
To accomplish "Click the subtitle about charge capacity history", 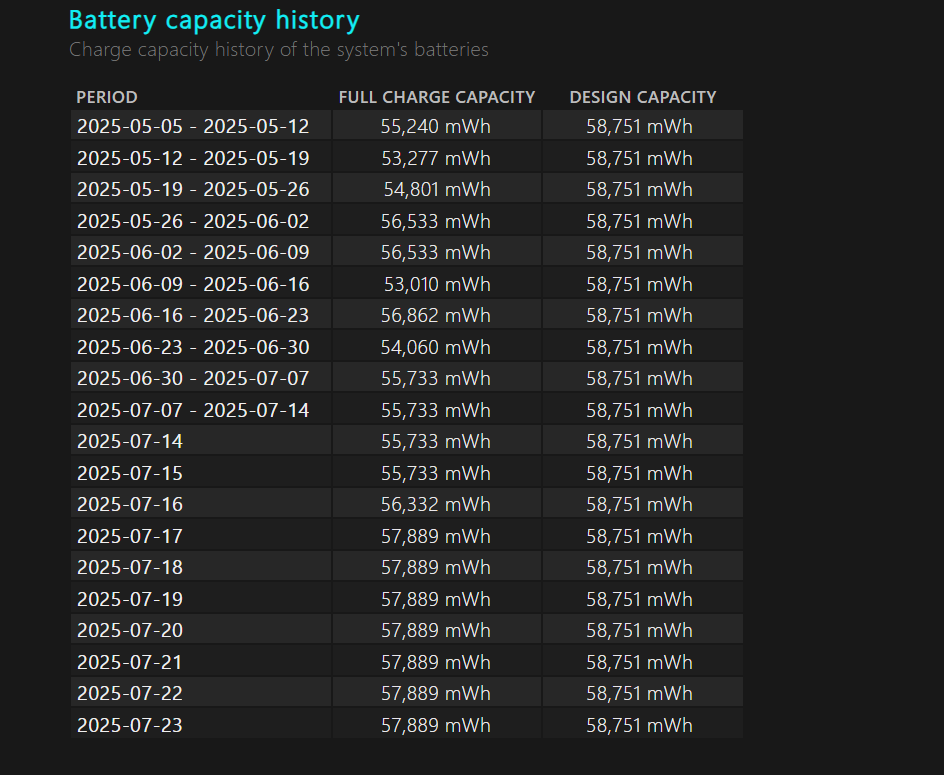I will click(279, 49).
